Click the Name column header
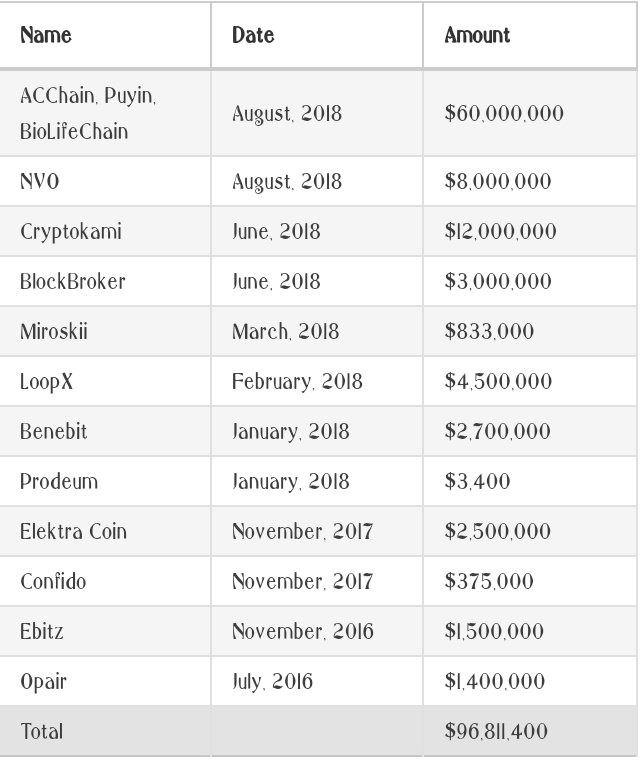The image size is (641, 761). click(x=46, y=35)
